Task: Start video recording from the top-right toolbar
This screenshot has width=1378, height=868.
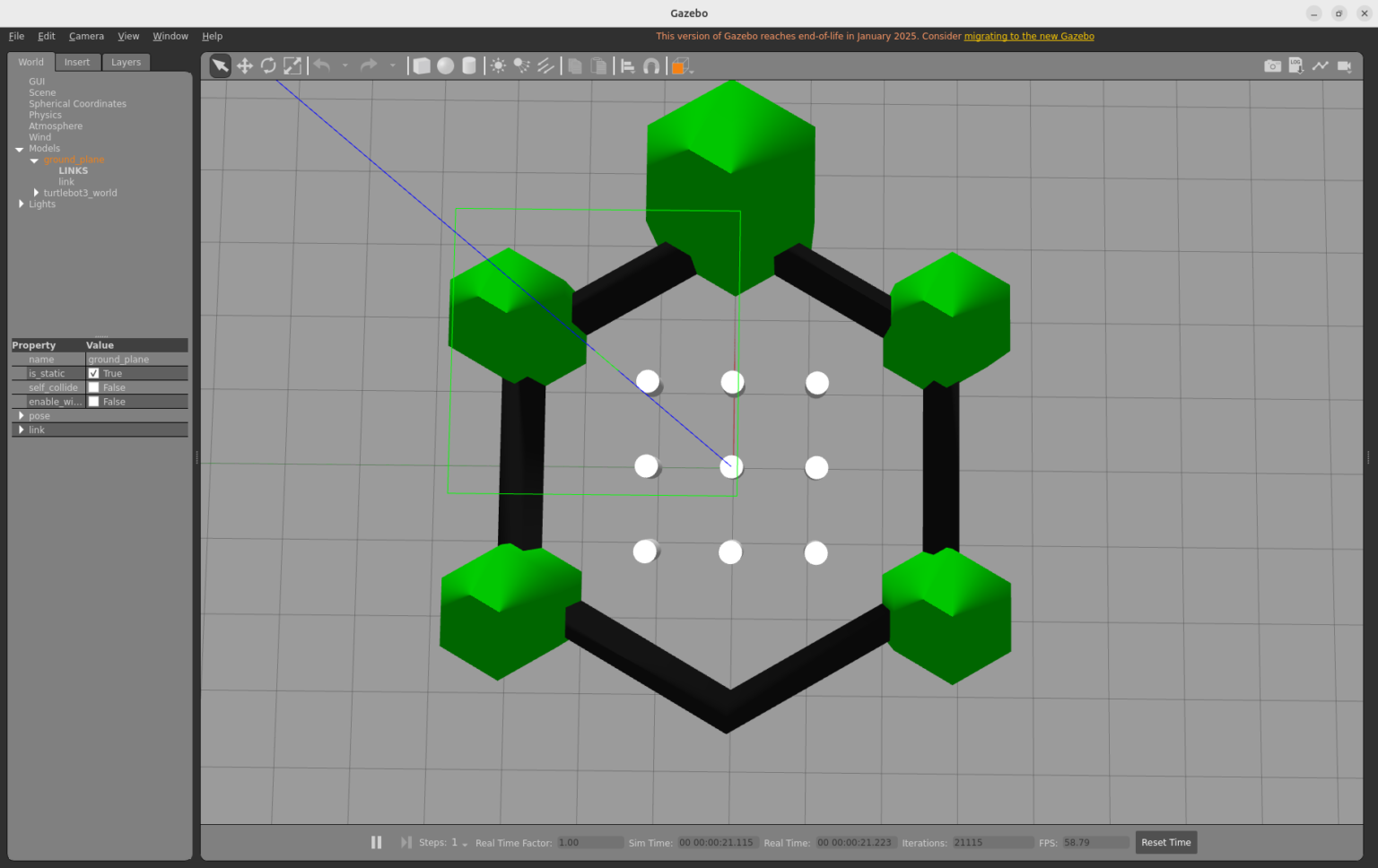Action: [x=1346, y=65]
